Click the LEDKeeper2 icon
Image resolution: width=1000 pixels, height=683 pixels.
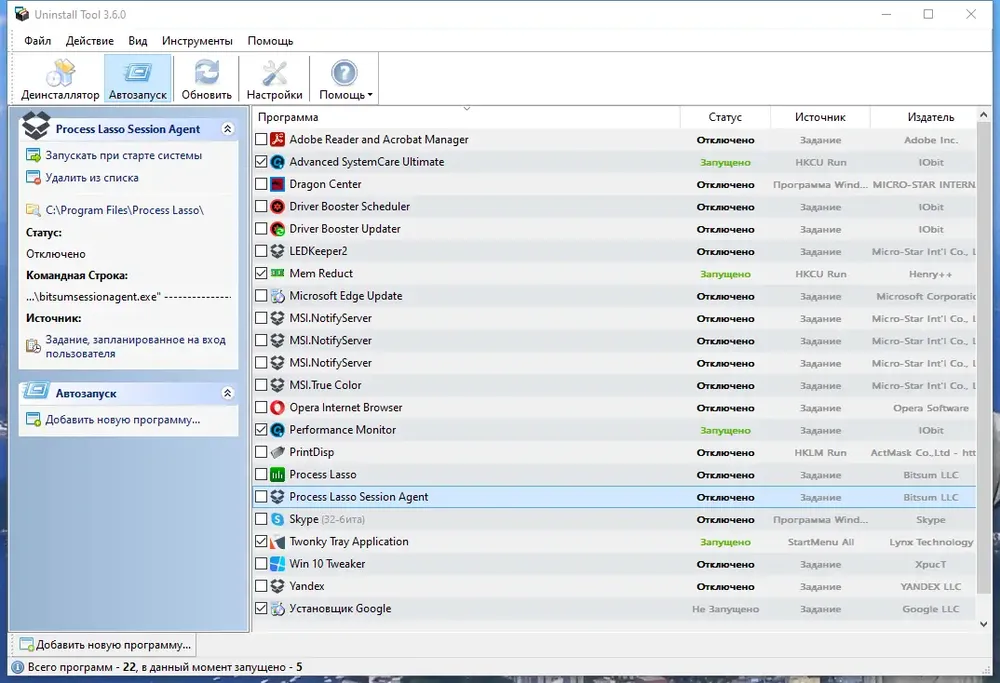277,251
